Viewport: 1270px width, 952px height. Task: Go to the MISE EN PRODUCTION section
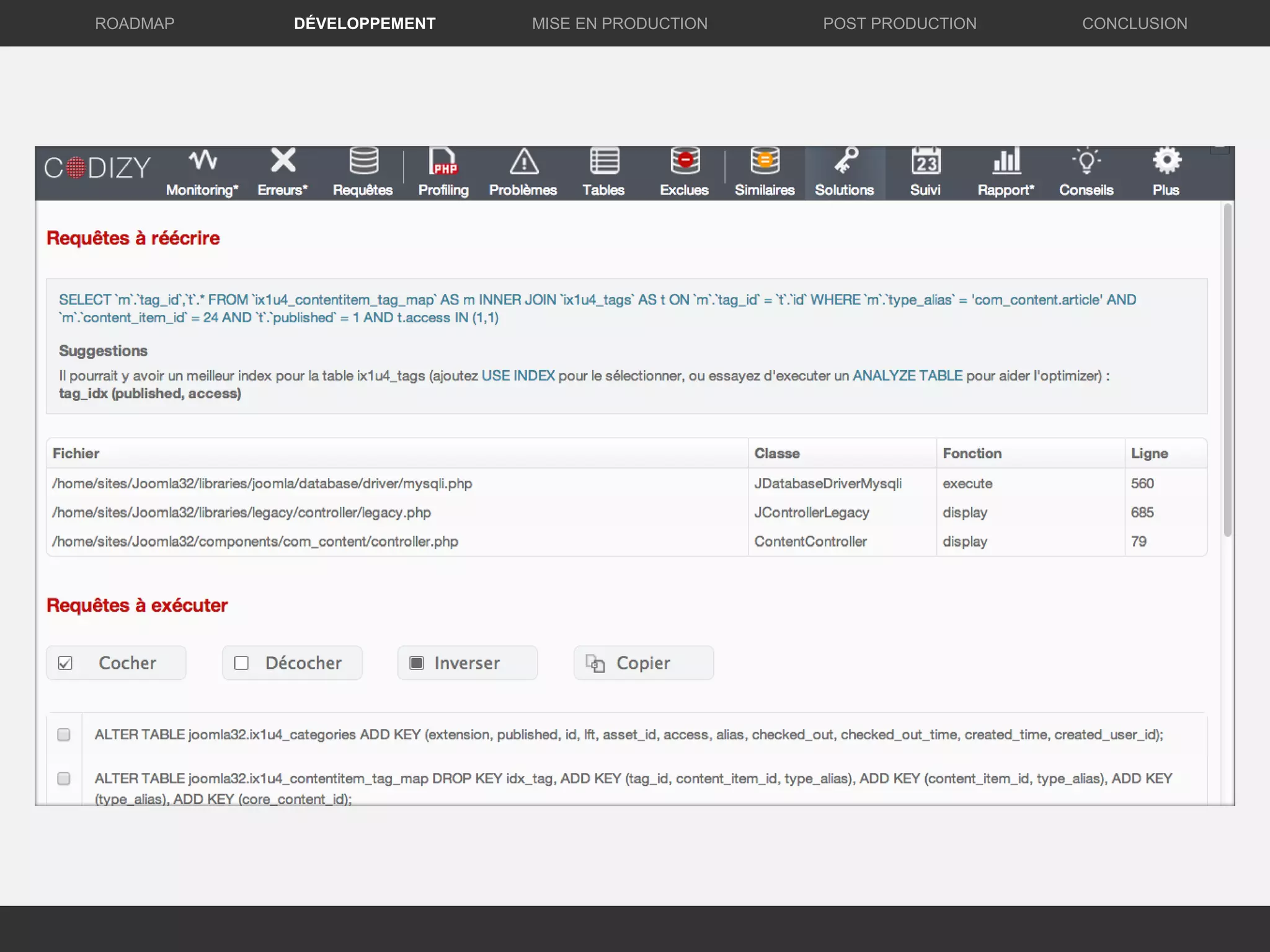[619, 24]
